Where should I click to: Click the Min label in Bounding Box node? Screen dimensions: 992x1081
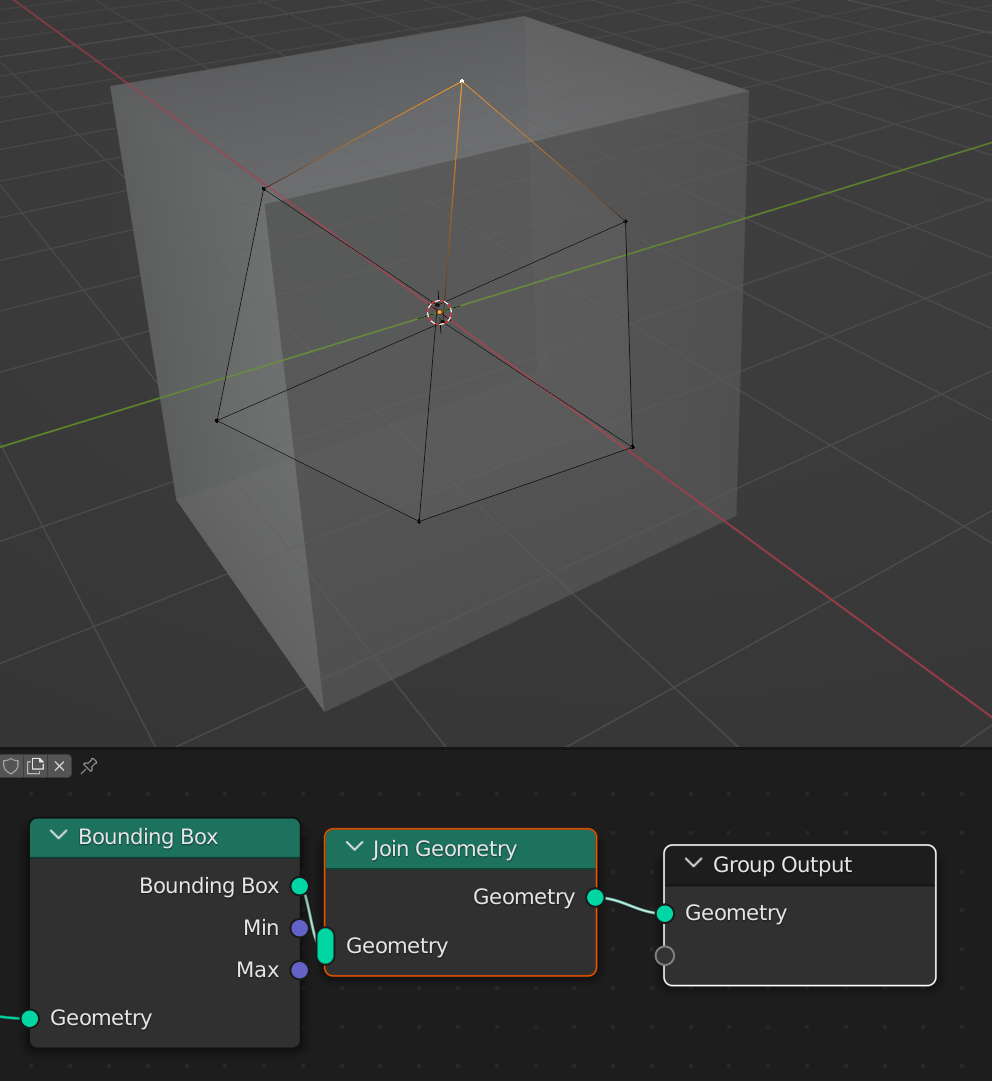(261, 928)
